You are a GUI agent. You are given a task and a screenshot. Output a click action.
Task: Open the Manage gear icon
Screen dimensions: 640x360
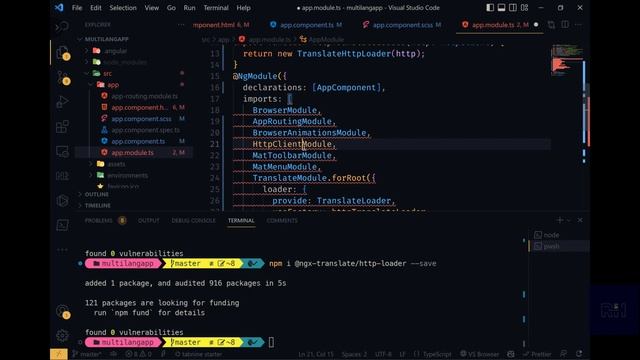pyautogui.click(x=62, y=335)
